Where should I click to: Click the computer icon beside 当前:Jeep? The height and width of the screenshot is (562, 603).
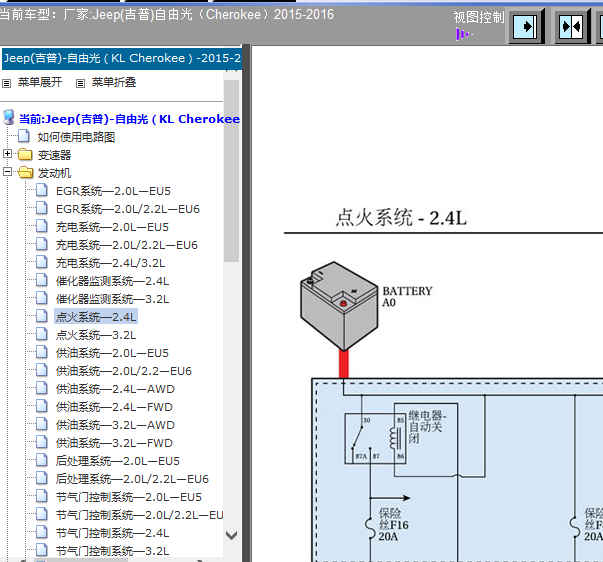tap(9, 118)
